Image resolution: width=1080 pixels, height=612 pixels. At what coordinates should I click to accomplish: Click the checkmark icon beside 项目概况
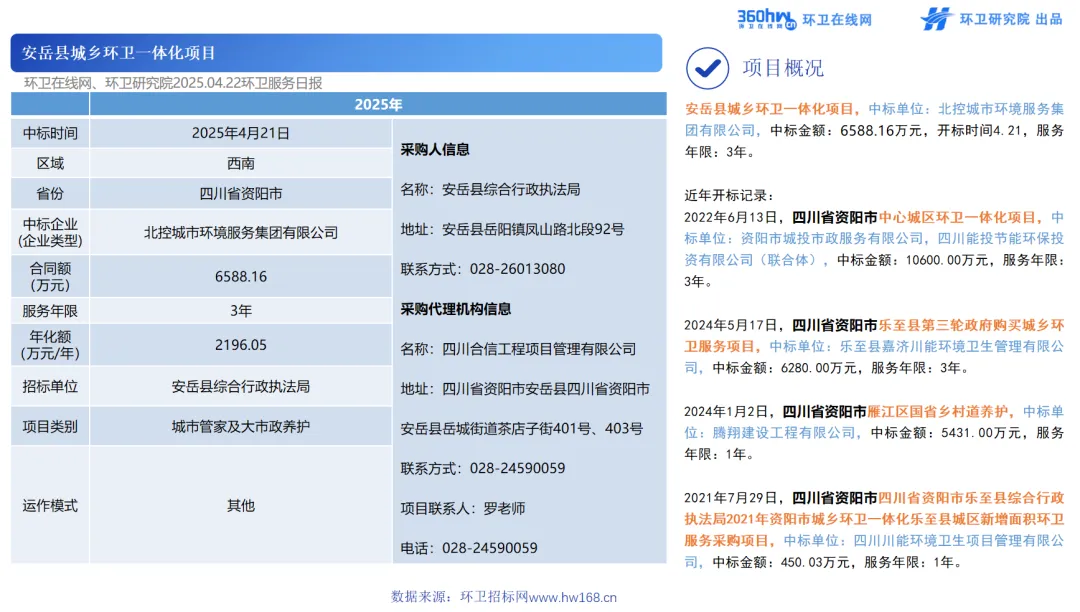pos(707,68)
